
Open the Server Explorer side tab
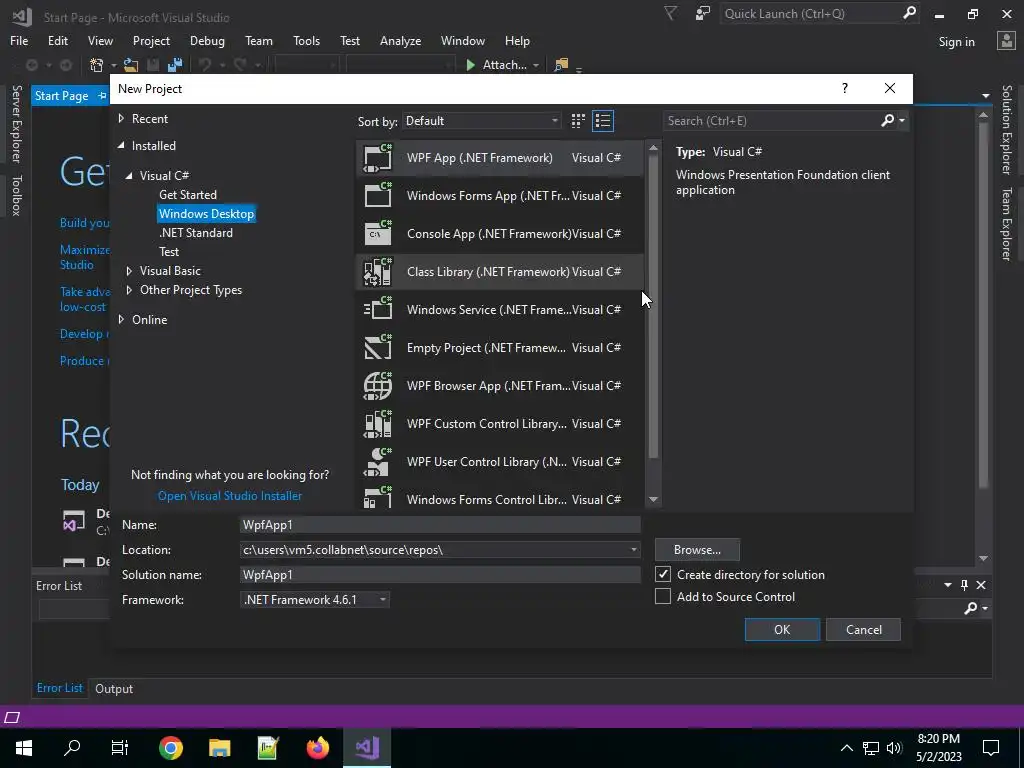[17, 123]
